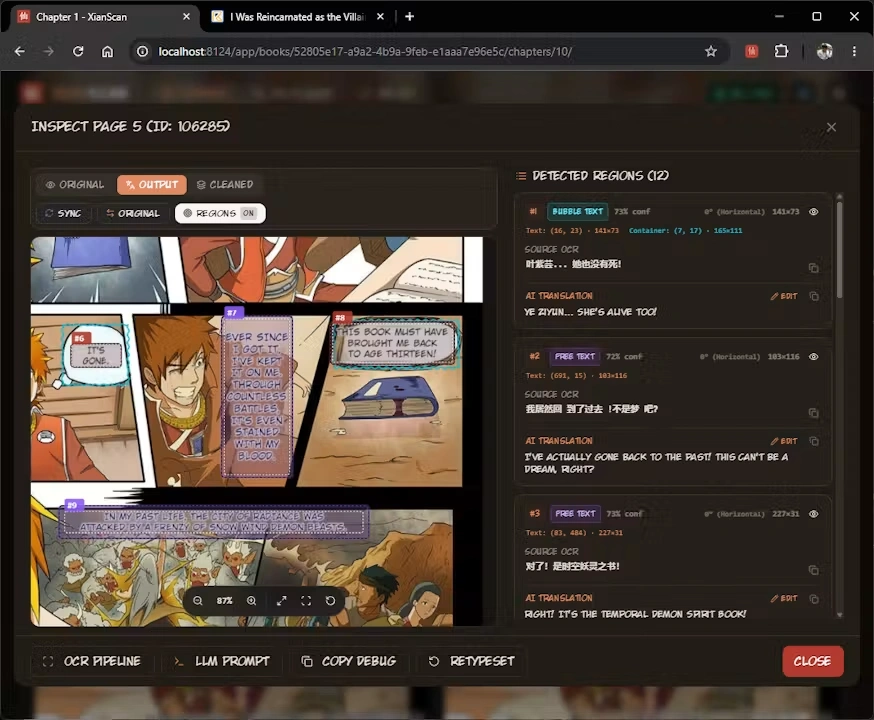This screenshot has height=720, width=874.
Task: Open the OCR Pipeline panel
Action: click(92, 661)
